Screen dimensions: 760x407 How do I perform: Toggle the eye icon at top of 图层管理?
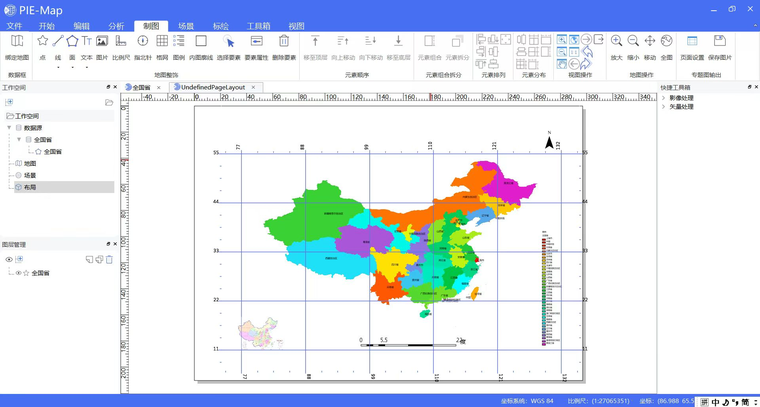[x=9, y=260]
